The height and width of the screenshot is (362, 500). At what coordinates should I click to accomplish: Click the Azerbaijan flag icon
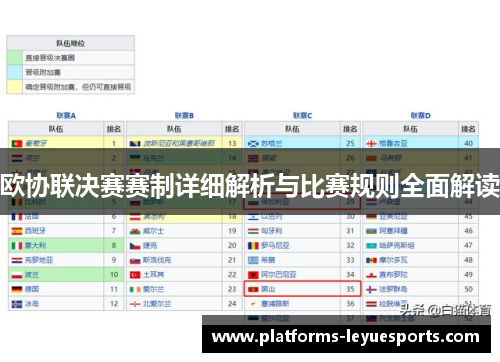tap(371, 231)
